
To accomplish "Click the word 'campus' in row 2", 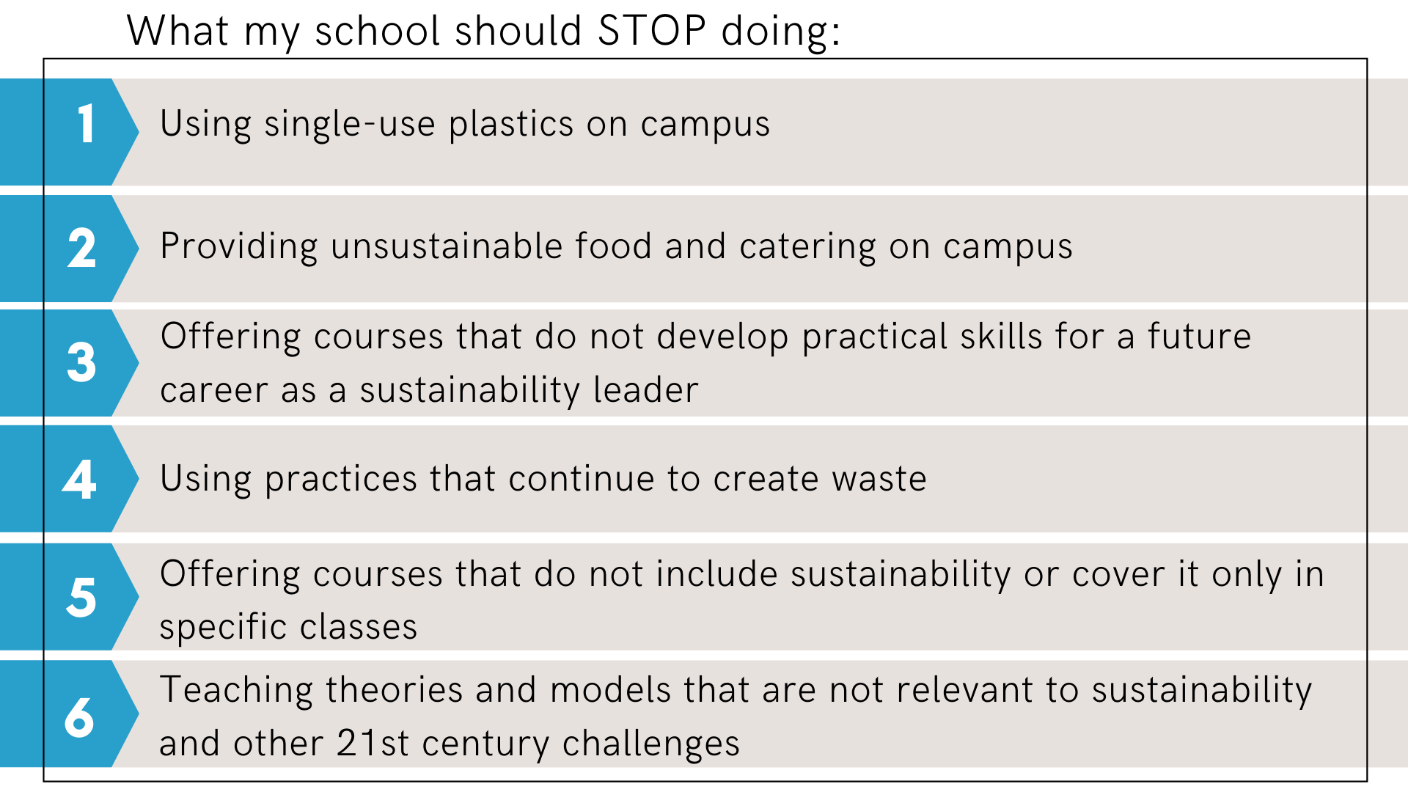I will 1007,247.
